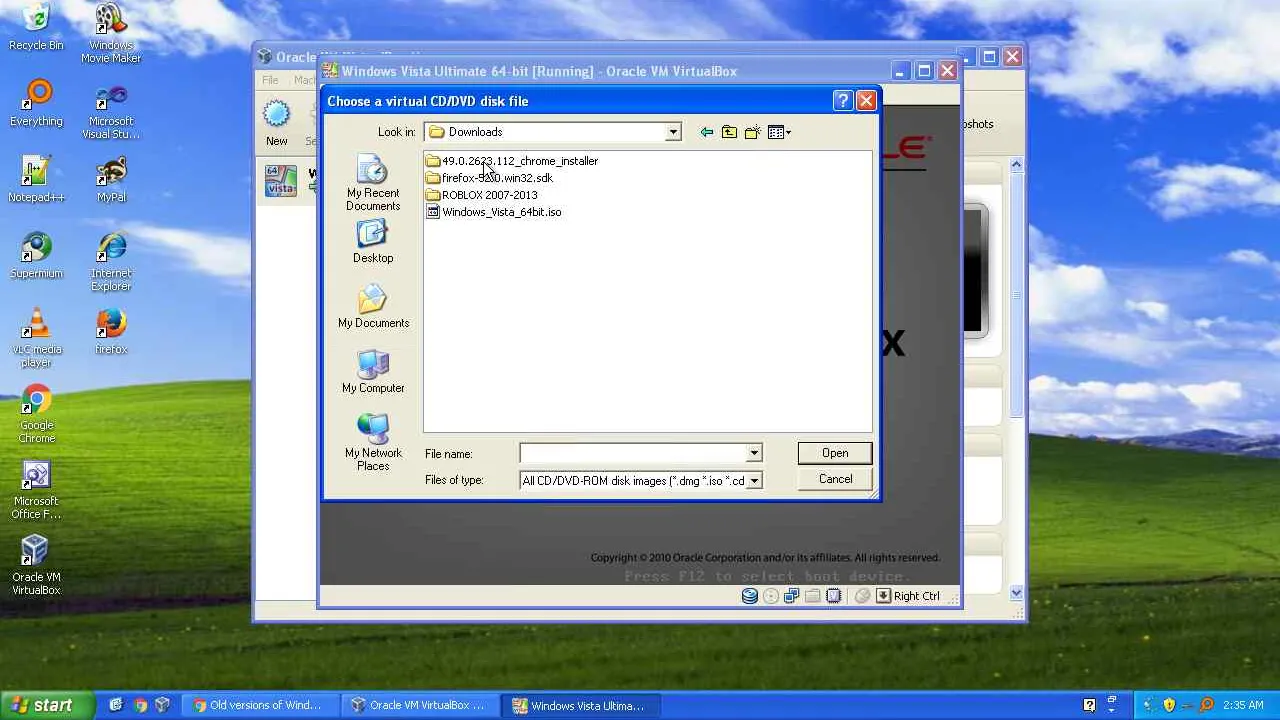
Task: Click the help question icon on taskbar
Action: (1089, 705)
